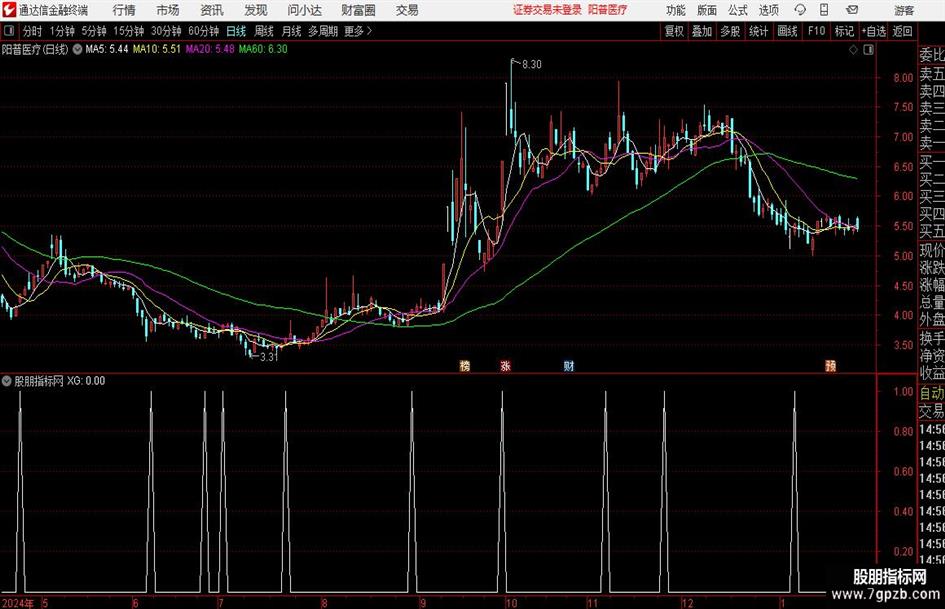Click 证券交易未登录 login link
Screen dimensions: 945x609
point(547,10)
